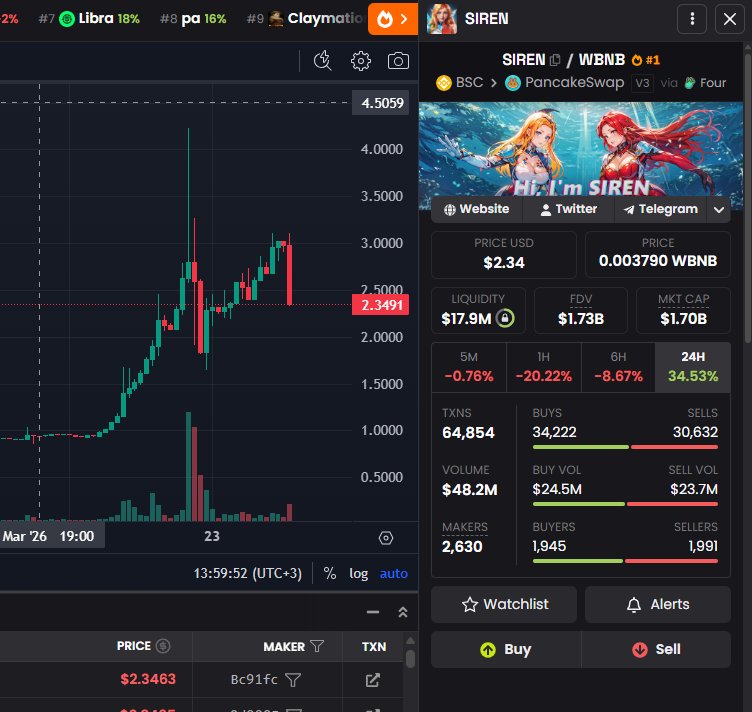
Task: Click the current price label 2.3491
Action: pos(380,305)
